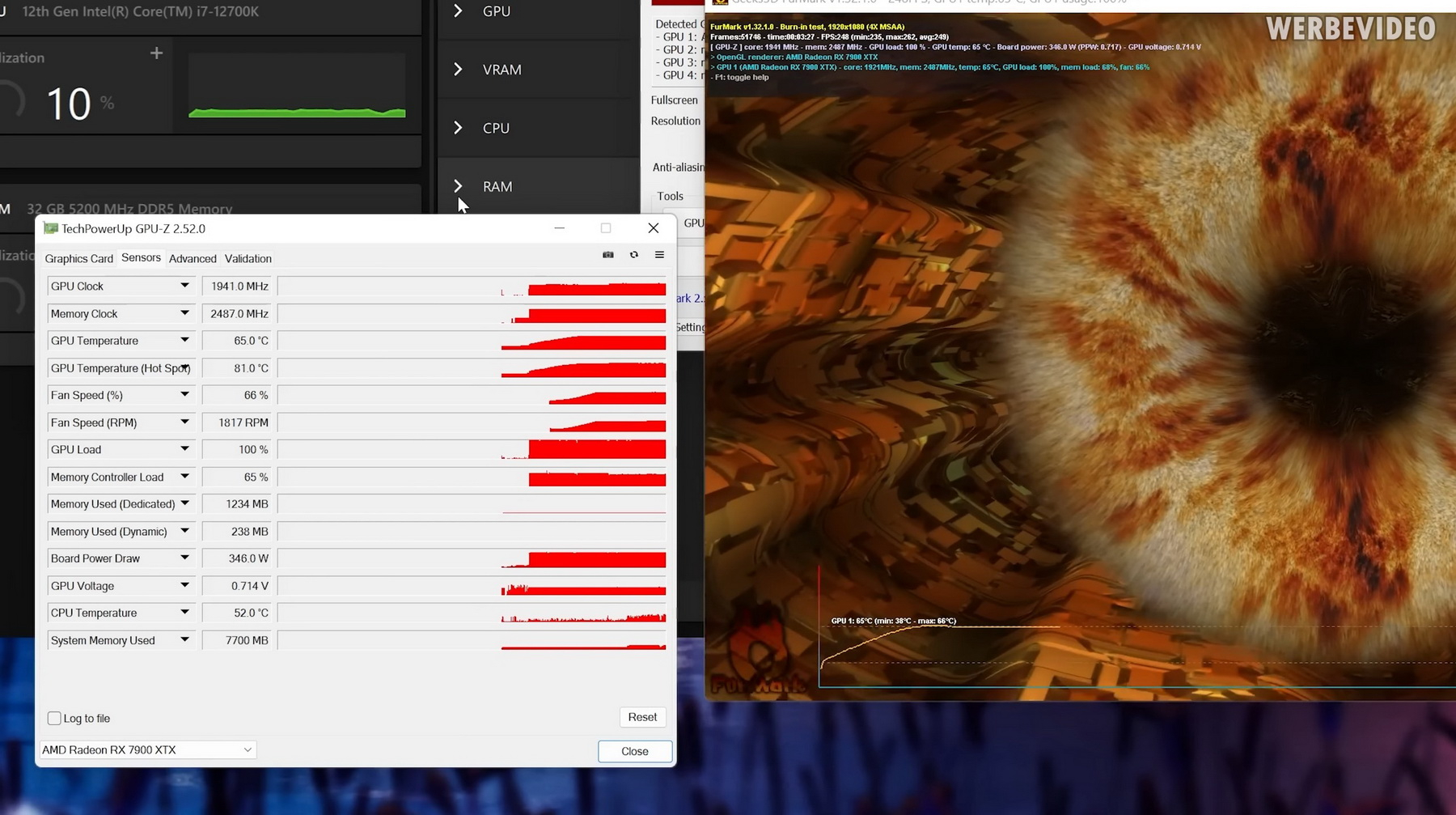Take GPU-Z screenshot with camera icon
Viewport: 1456px width, 815px height.
pos(608,255)
